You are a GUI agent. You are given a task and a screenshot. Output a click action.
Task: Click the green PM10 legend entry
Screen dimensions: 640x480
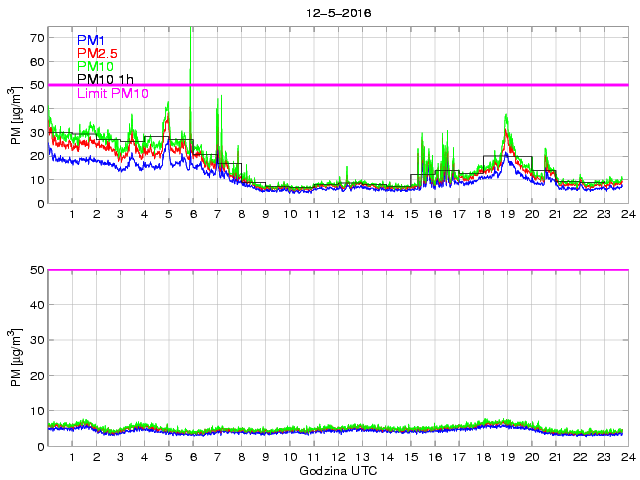click(x=95, y=66)
